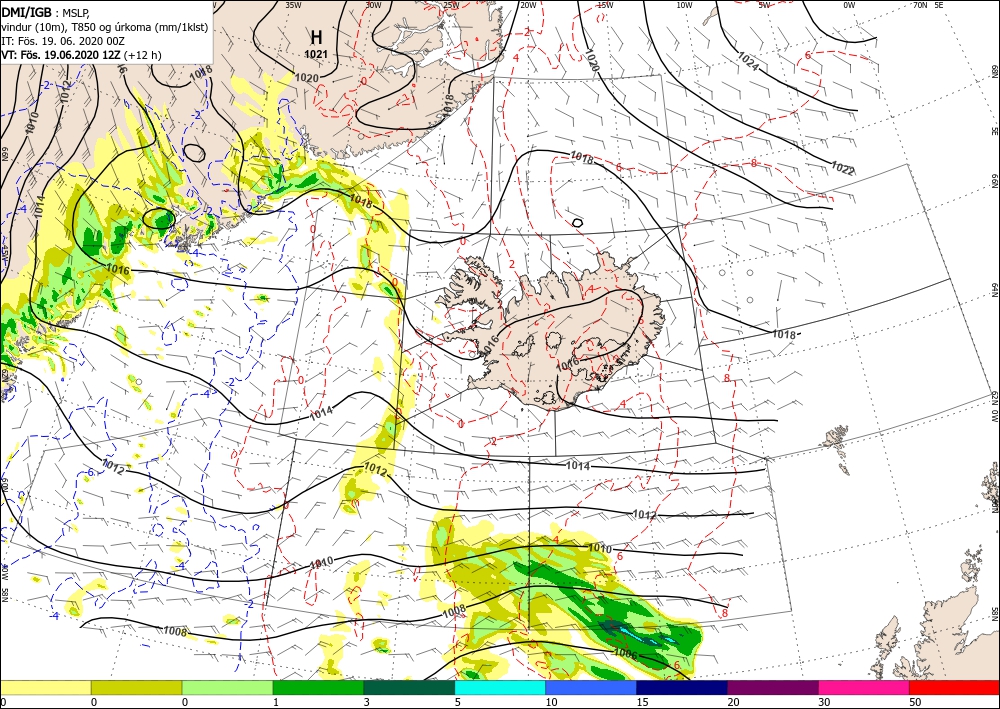
Task: Click the legend scale number '30'
Action: (823, 702)
